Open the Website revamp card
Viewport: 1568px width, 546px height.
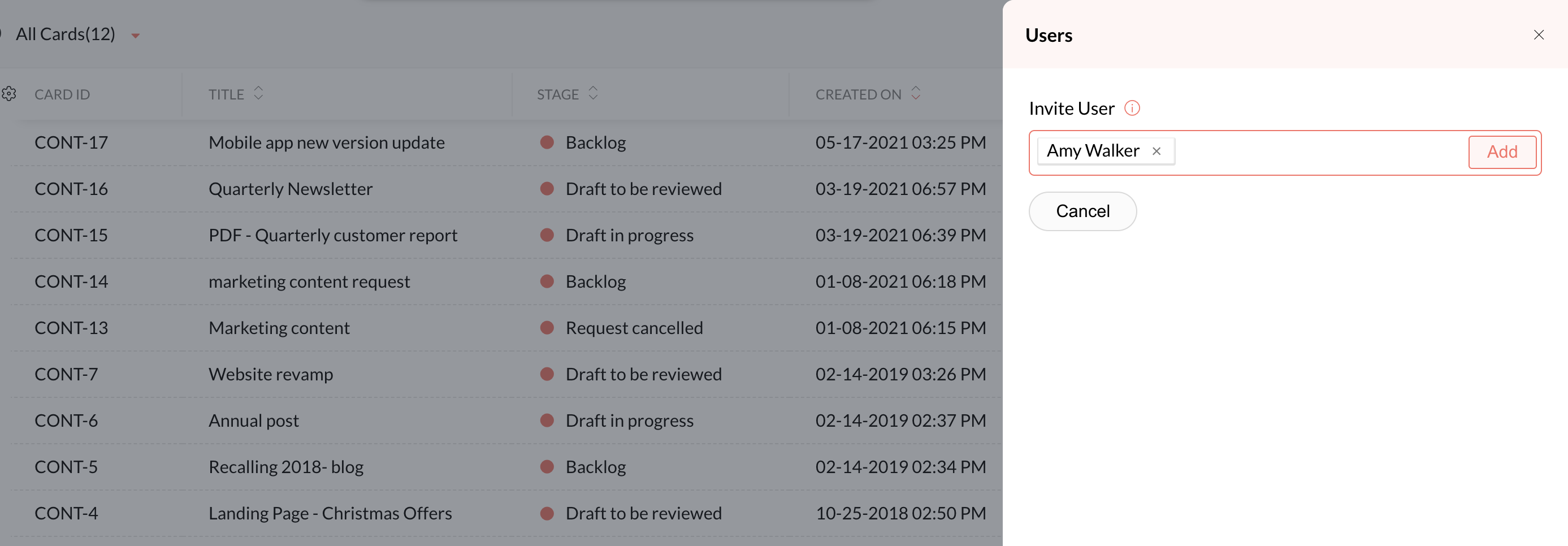point(270,374)
